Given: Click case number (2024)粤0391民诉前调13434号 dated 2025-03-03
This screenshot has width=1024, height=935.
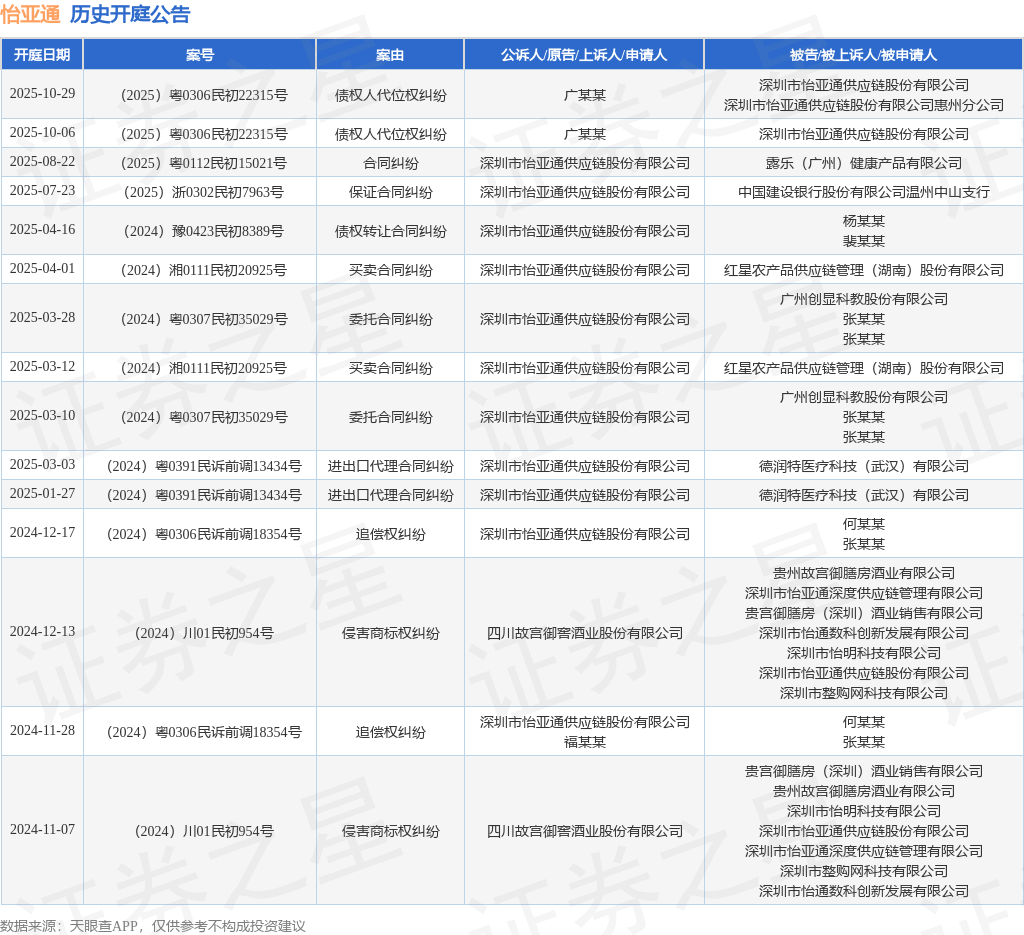Looking at the screenshot, I should tap(204, 466).
